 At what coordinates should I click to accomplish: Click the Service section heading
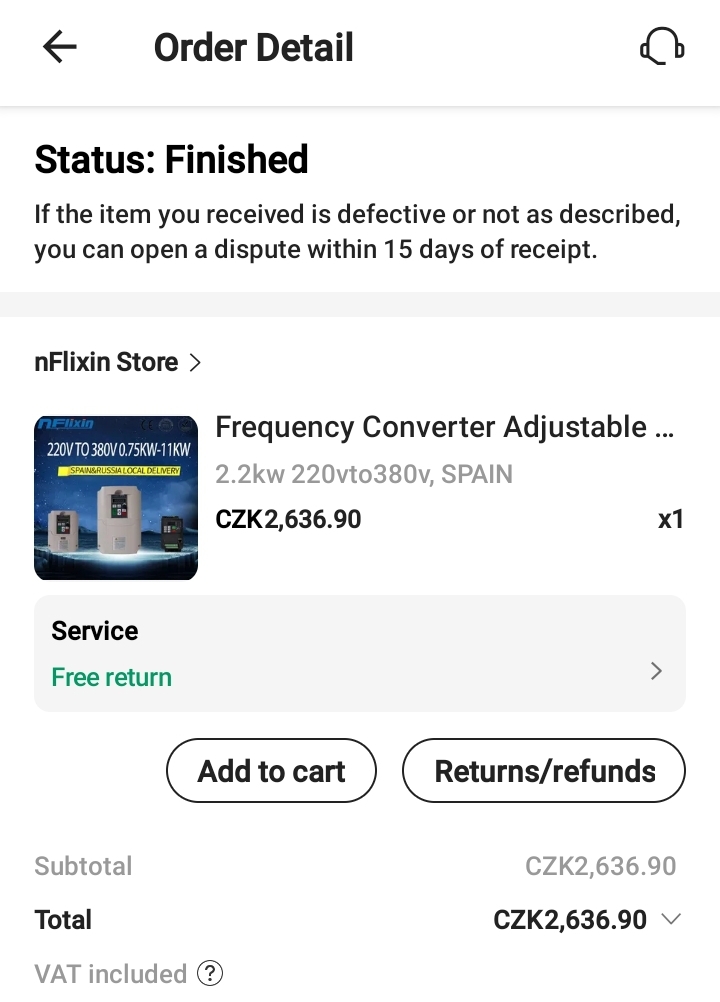click(95, 631)
